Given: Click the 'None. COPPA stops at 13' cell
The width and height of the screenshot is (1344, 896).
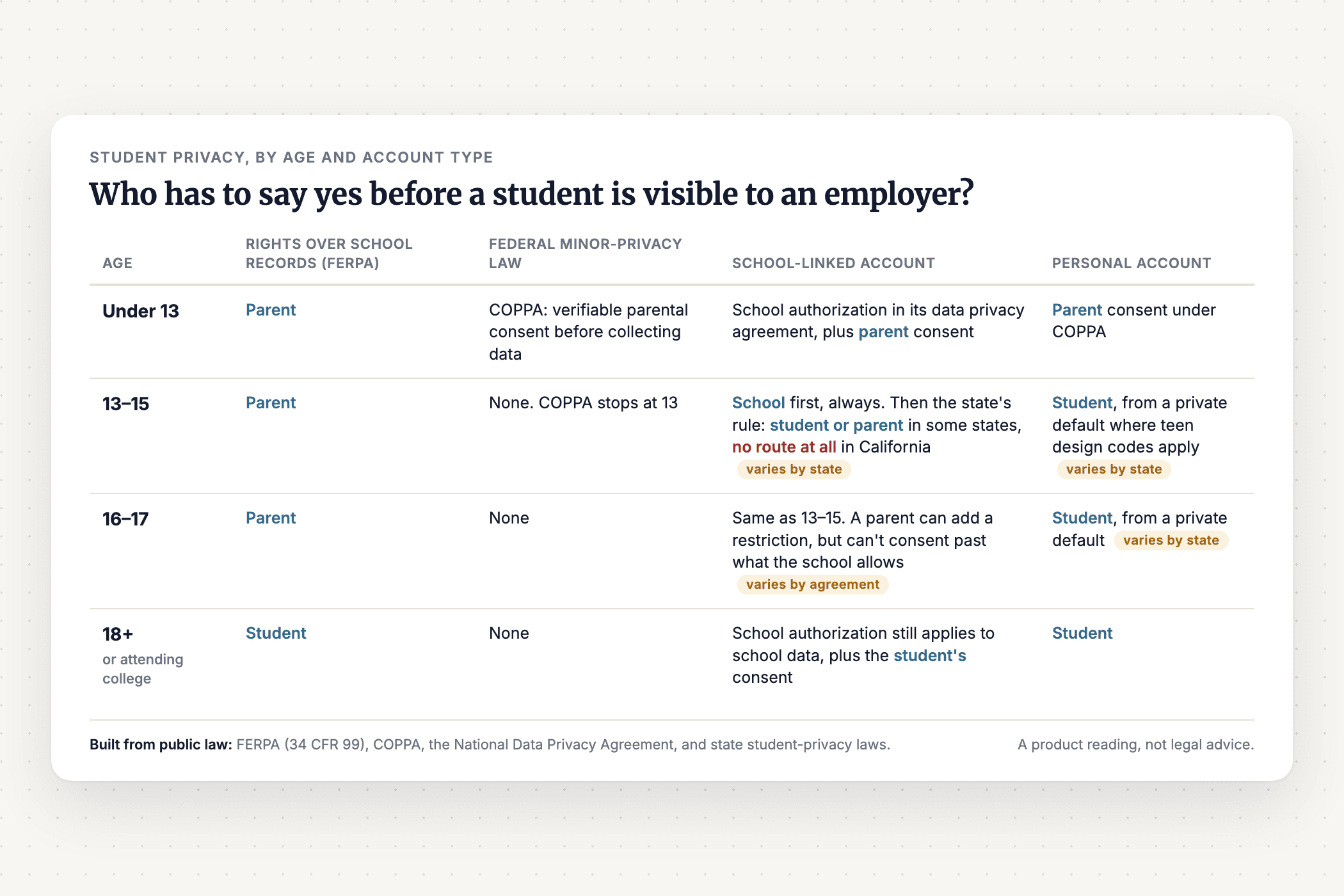Looking at the screenshot, I should 583,403.
